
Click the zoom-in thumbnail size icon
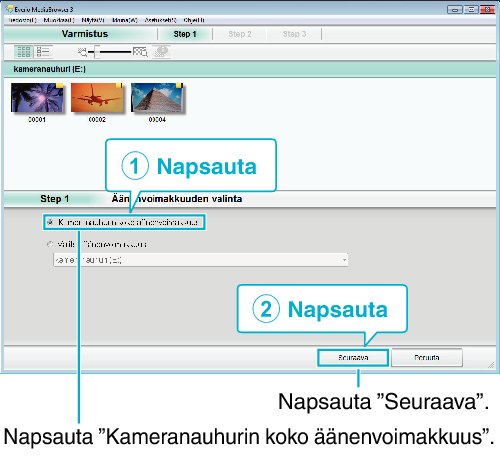[140, 52]
